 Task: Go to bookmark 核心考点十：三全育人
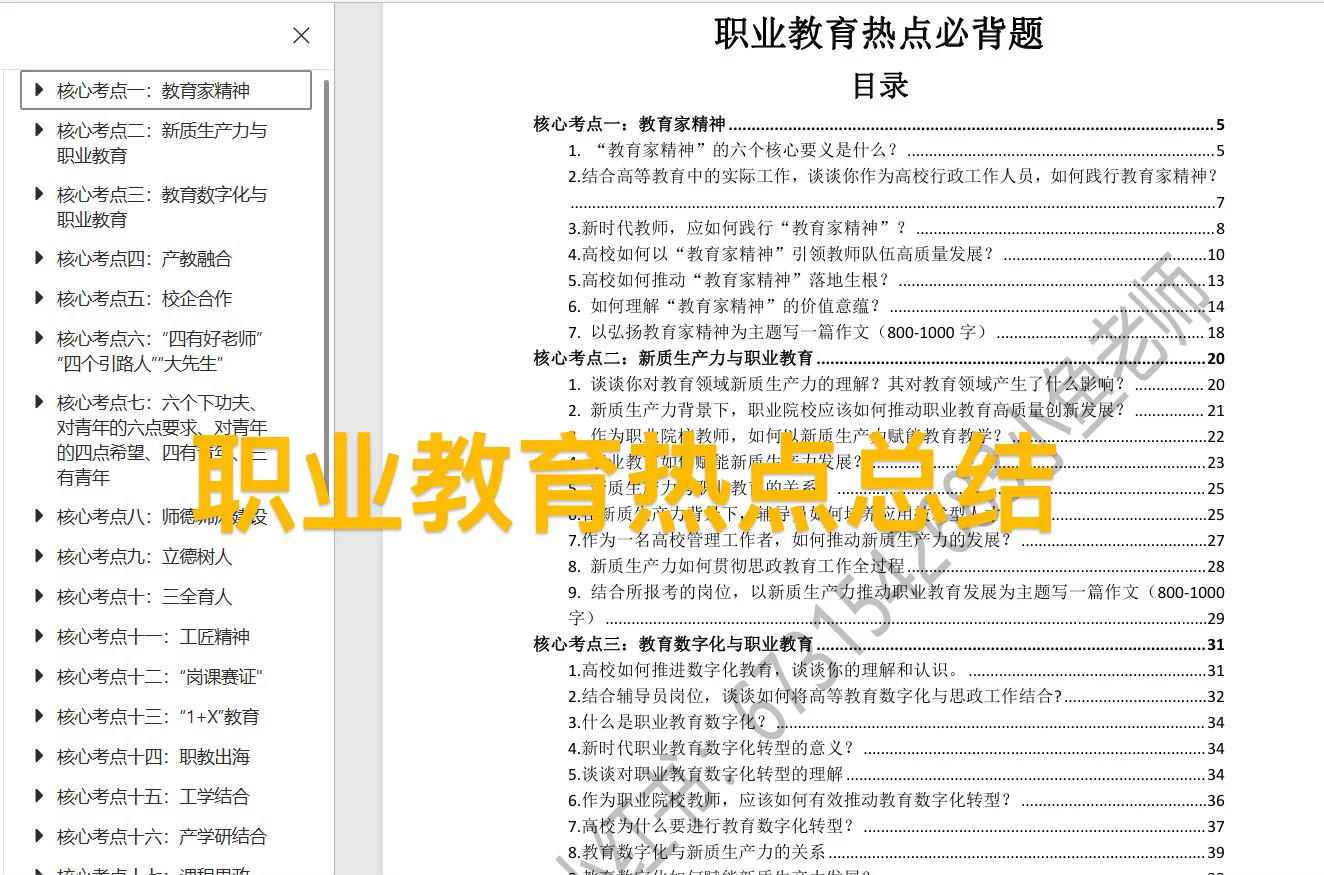(144, 597)
